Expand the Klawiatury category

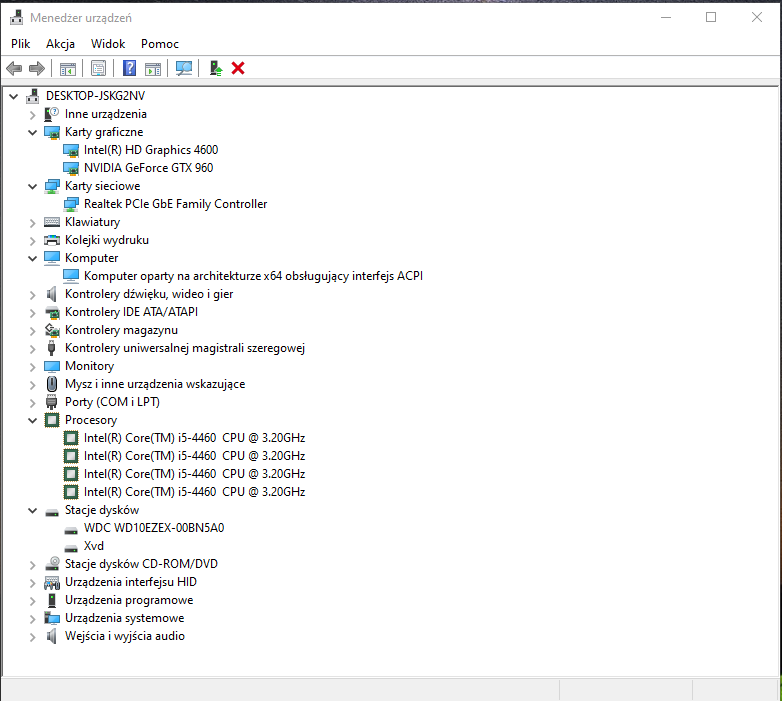coord(32,222)
